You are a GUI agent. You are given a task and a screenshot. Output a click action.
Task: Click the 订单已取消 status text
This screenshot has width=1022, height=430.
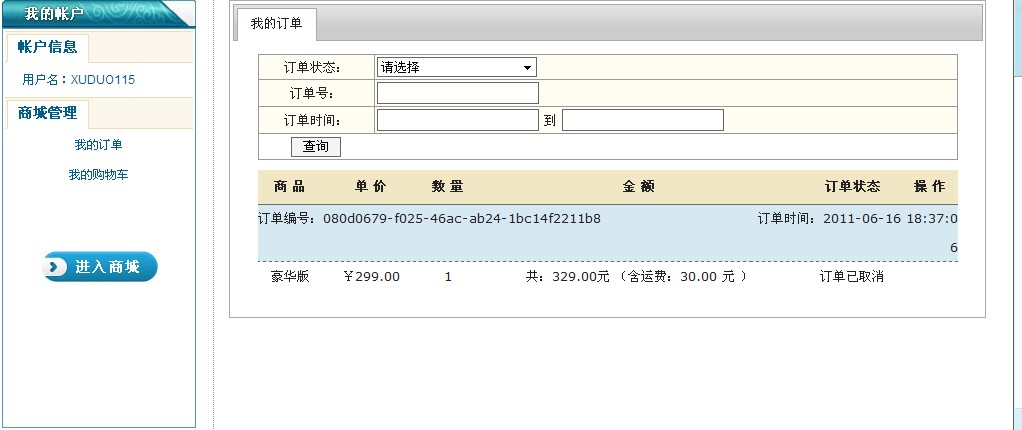pos(851,277)
